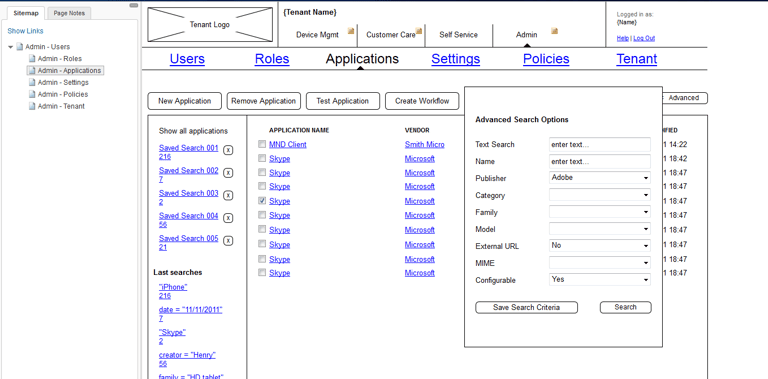Click the Admin - Tenant page icon

click(32, 106)
